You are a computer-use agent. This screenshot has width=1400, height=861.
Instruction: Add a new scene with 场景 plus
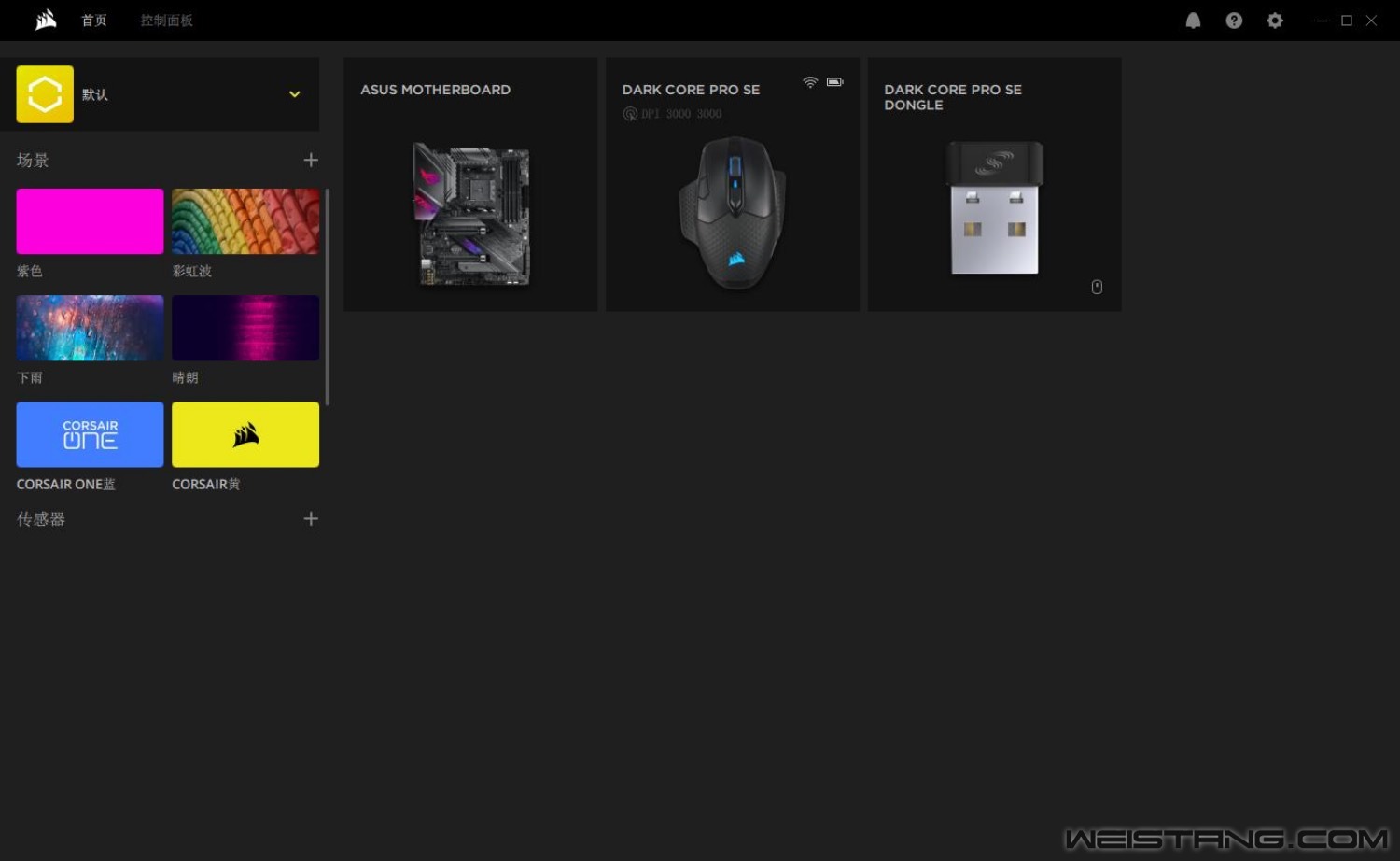(311, 161)
